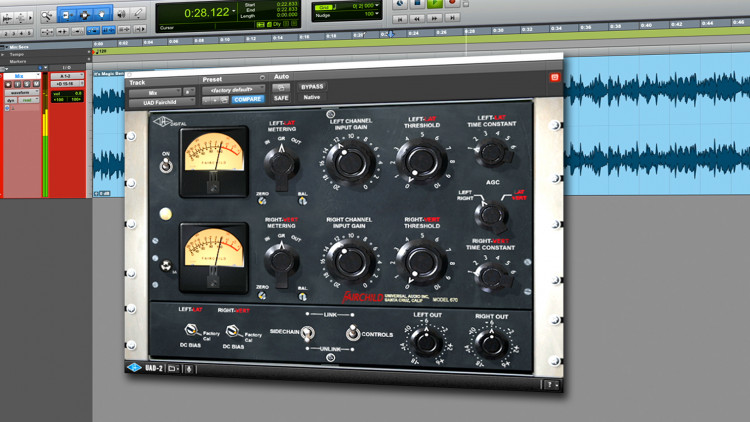Select the Selector tool in edit toolbar
Image resolution: width=750 pixels, height=422 pixels.
click(x=85, y=15)
